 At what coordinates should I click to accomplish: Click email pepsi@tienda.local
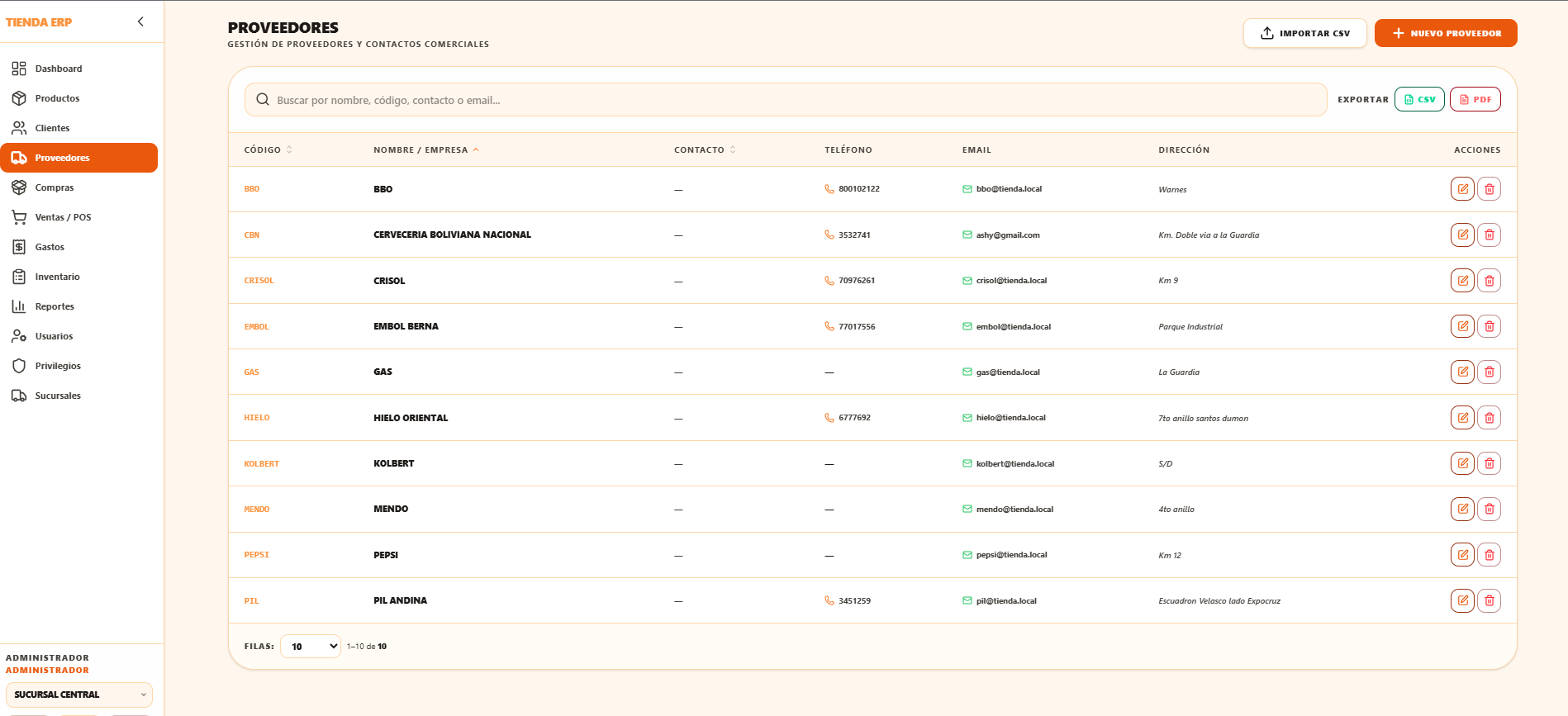(1011, 555)
